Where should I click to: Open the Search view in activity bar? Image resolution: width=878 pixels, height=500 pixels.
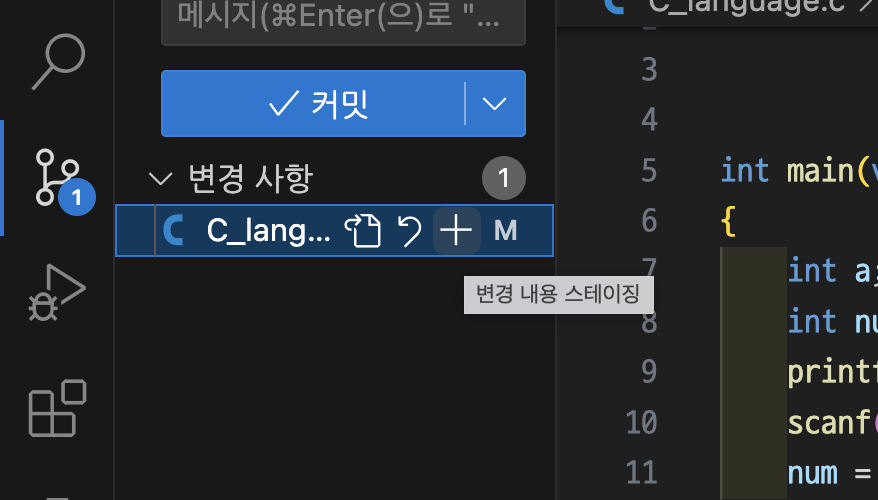[x=58, y=61]
